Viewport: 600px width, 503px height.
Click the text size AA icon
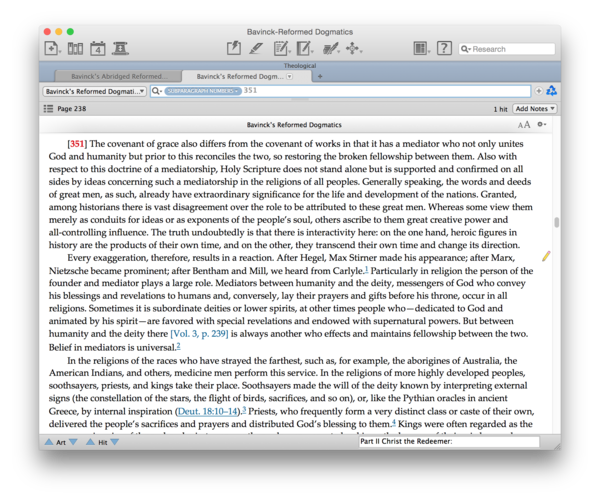(x=524, y=125)
